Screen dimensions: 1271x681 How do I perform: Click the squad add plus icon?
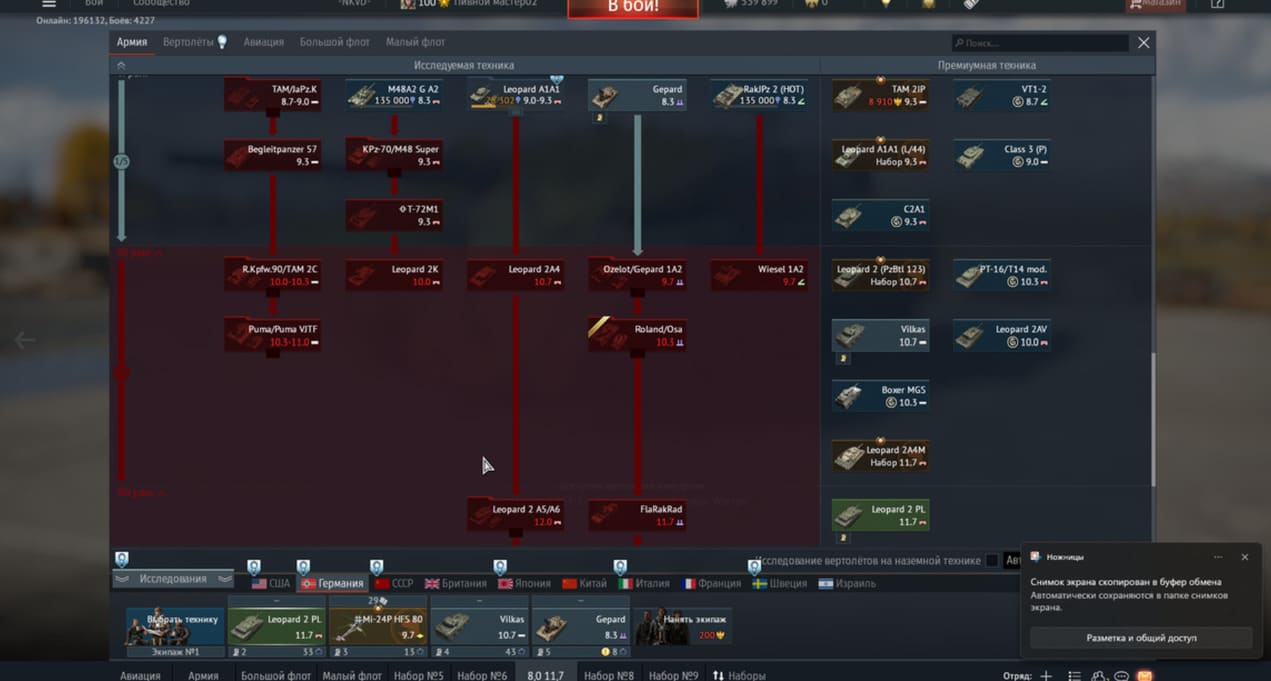coord(1045,675)
